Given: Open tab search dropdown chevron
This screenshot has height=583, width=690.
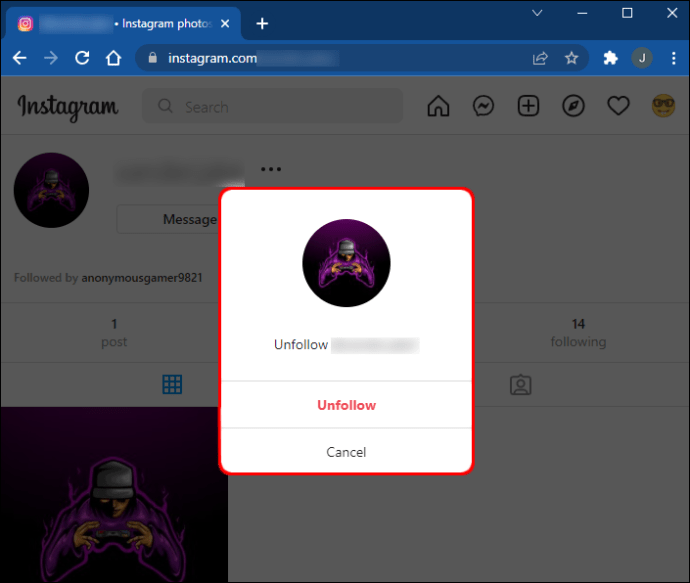Looking at the screenshot, I should tap(537, 13).
